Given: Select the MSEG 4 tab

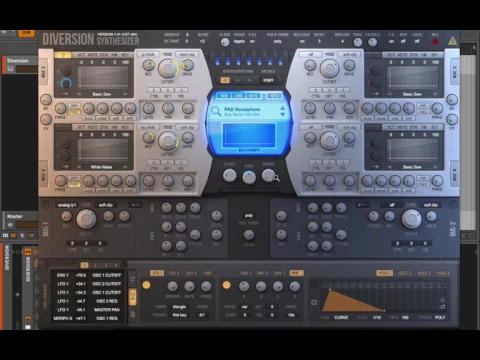Looking at the screenshot, I should [x=443, y=273].
